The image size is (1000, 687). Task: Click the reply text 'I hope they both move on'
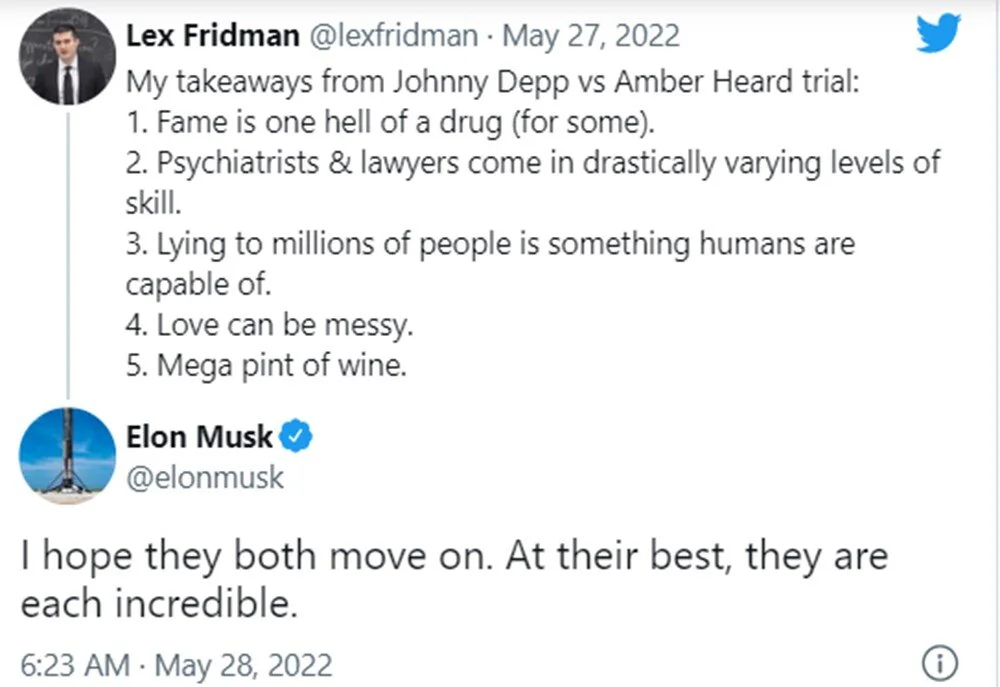pos(256,556)
